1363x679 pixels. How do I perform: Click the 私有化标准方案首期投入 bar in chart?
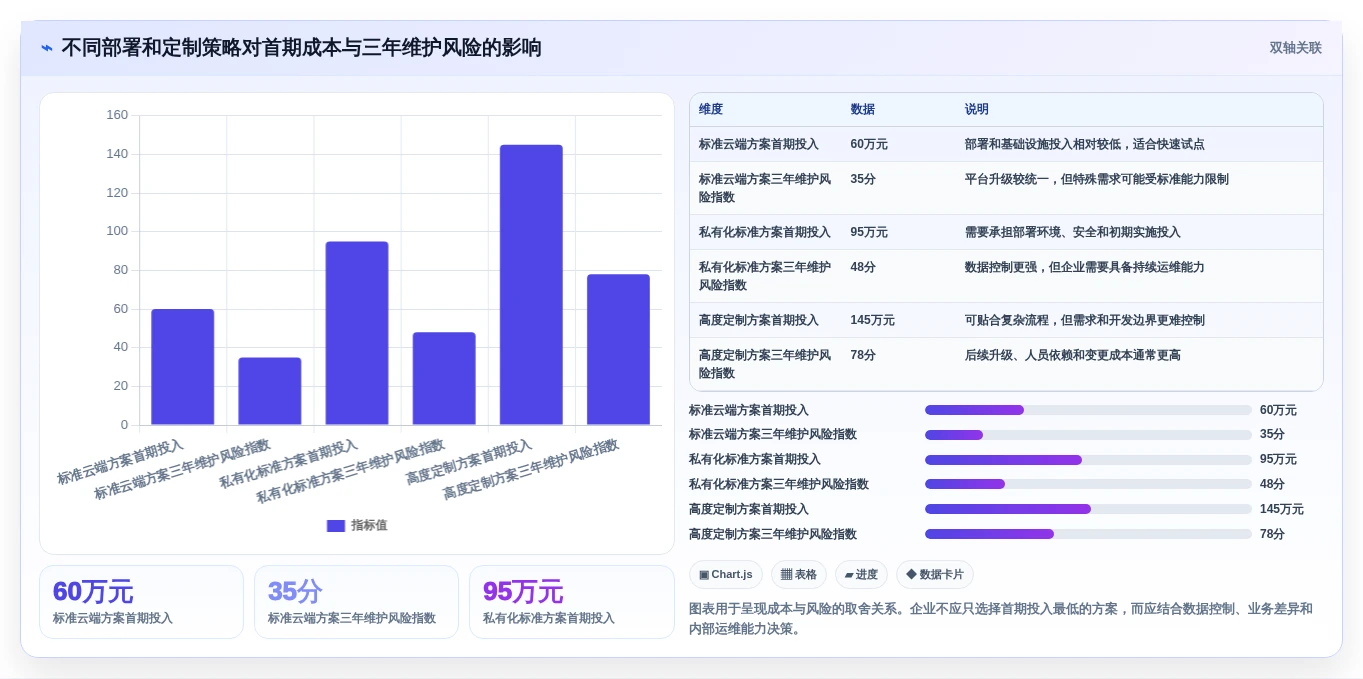pos(357,333)
